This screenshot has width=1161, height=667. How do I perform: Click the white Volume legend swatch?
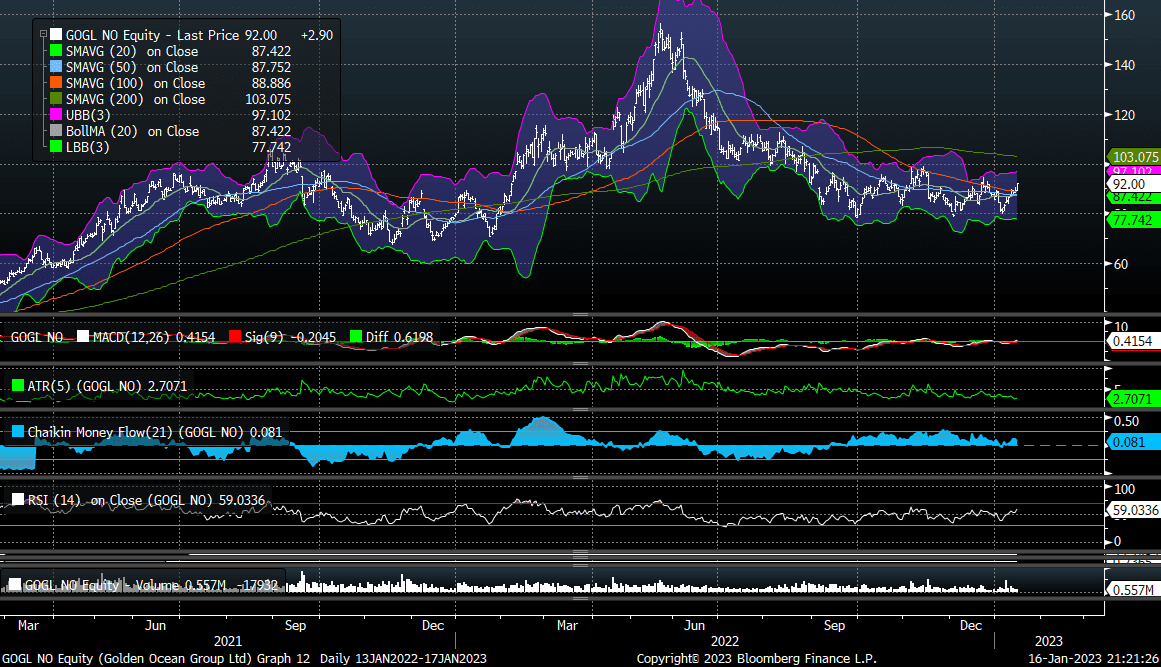(15, 585)
